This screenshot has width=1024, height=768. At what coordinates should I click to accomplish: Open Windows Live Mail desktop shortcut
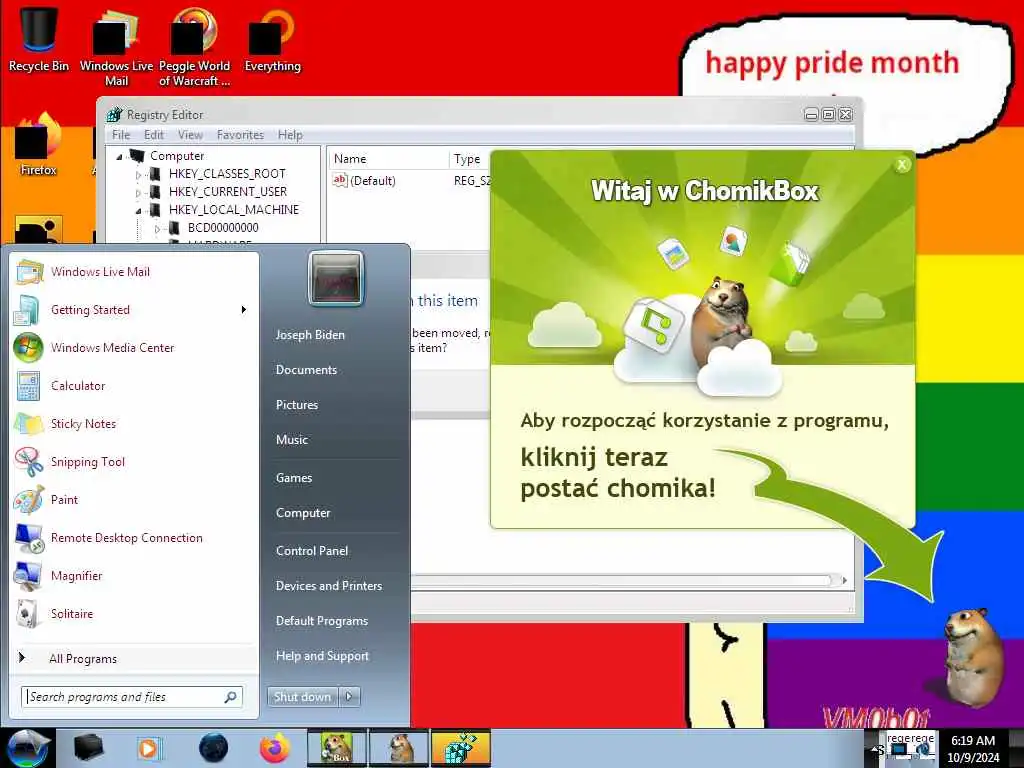point(116,47)
